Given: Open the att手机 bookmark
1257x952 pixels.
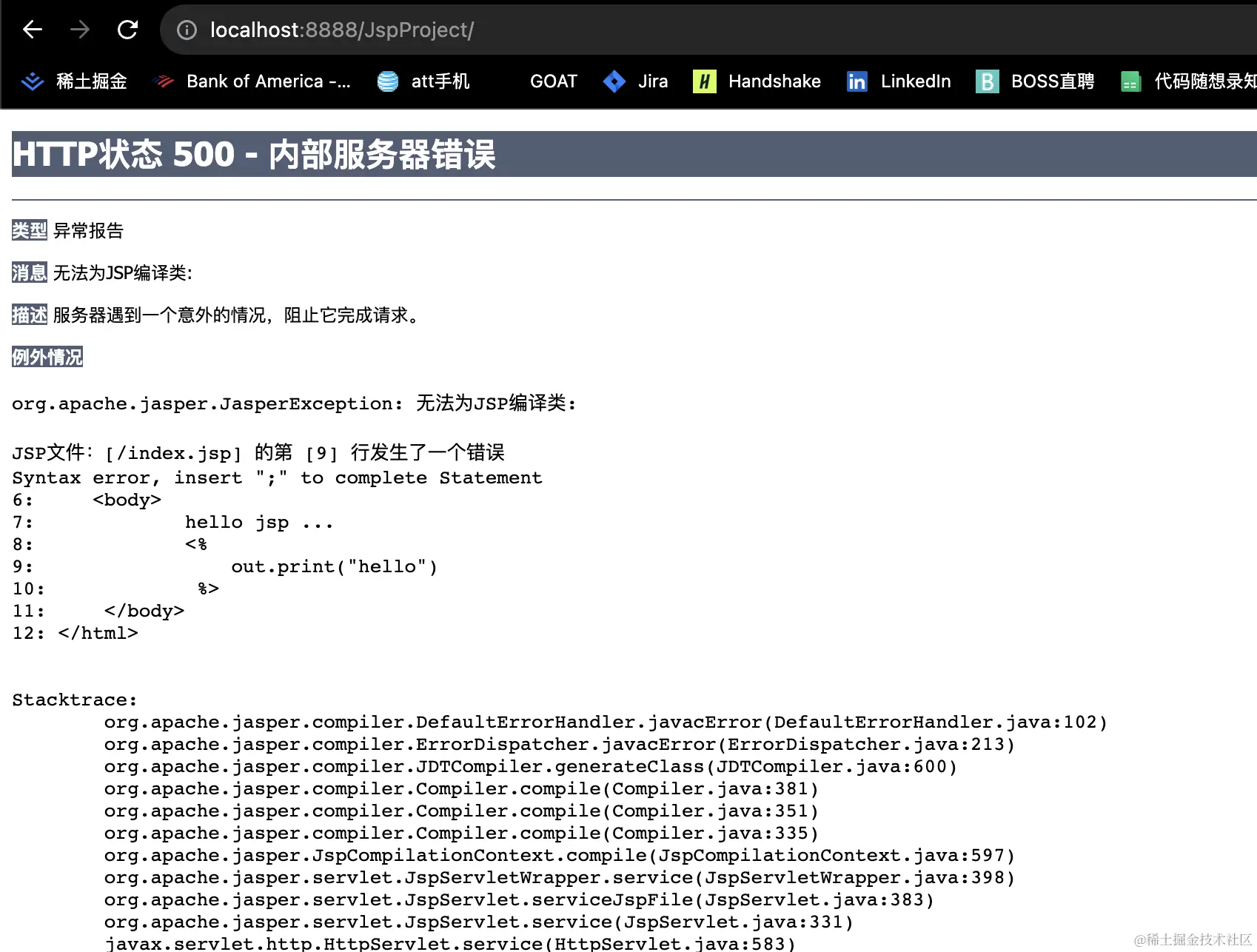Looking at the screenshot, I should tap(440, 81).
